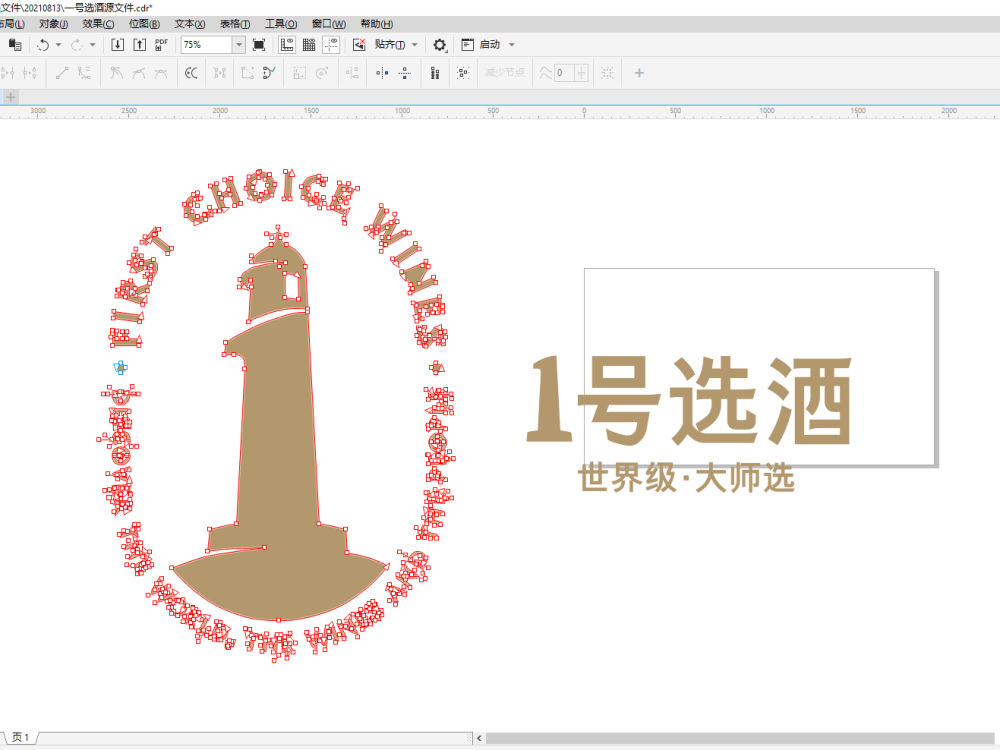Toggle the Show Rulers button
The image size is (1000, 750).
click(x=287, y=45)
